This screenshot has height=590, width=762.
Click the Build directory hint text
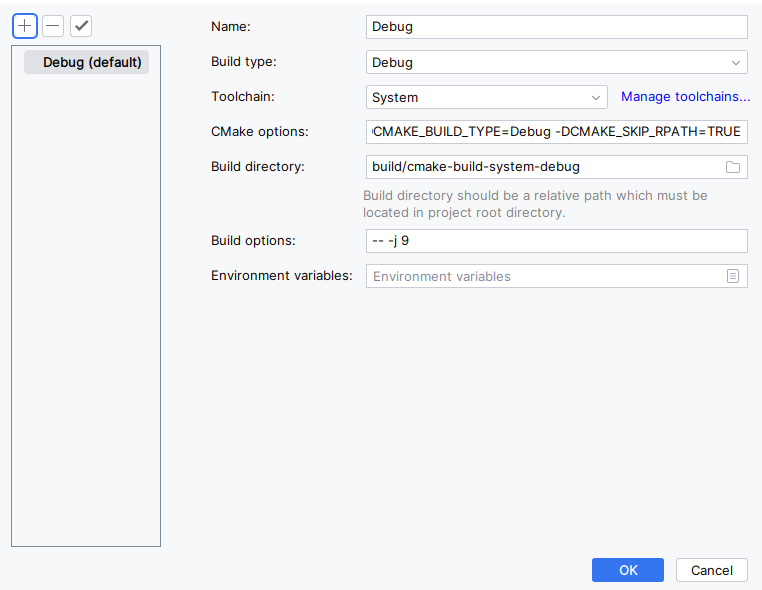point(535,204)
